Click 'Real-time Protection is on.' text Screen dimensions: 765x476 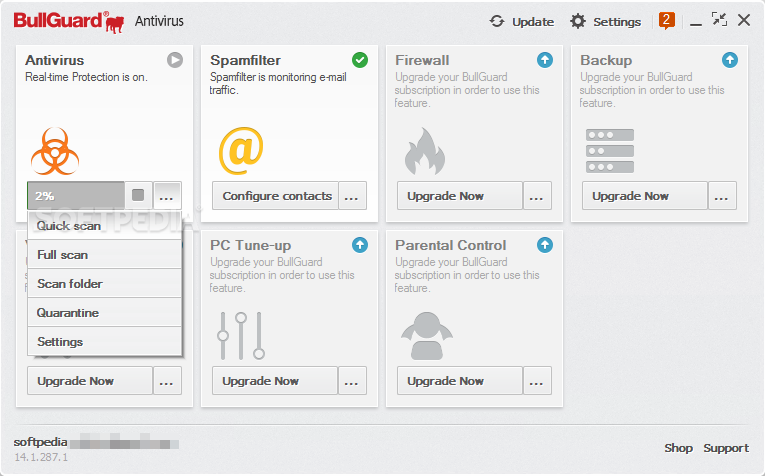pyautogui.click(x=86, y=77)
